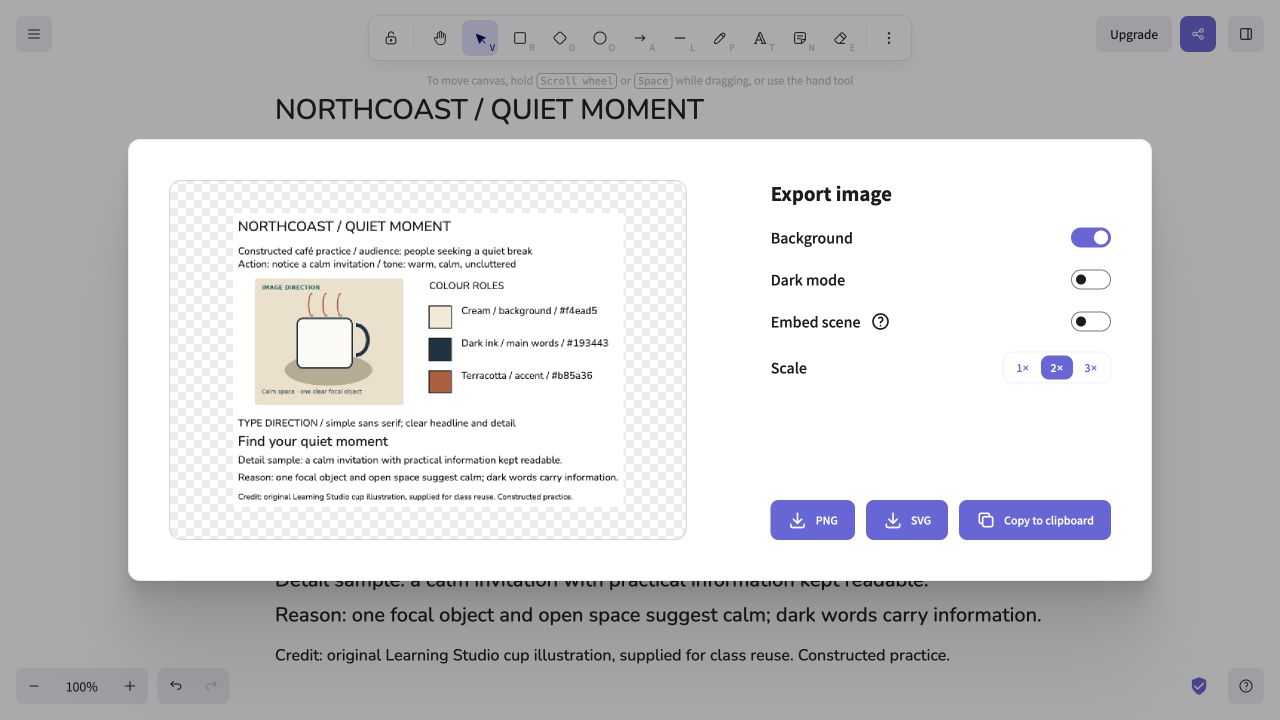Viewport: 1280px width, 720px height.
Task: Zoom in with the plus button
Action: [x=130, y=686]
